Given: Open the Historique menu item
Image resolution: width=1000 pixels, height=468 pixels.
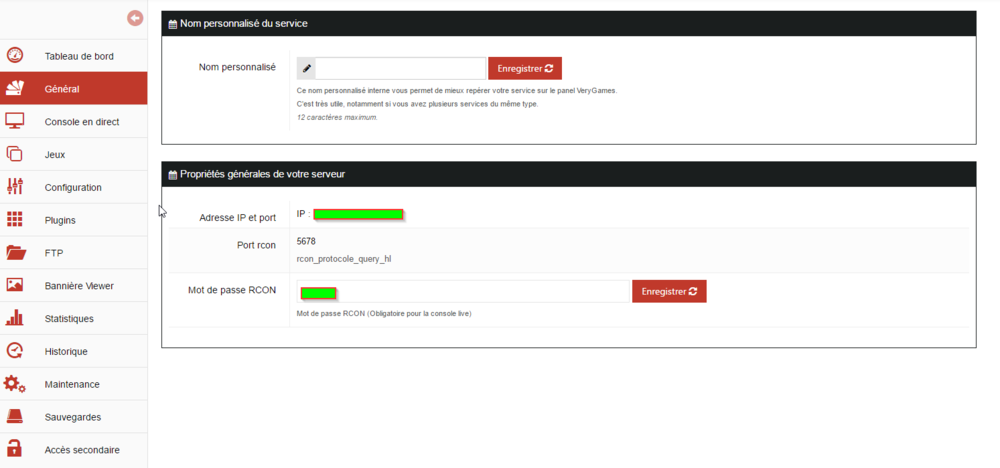Looking at the screenshot, I should click(66, 351).
